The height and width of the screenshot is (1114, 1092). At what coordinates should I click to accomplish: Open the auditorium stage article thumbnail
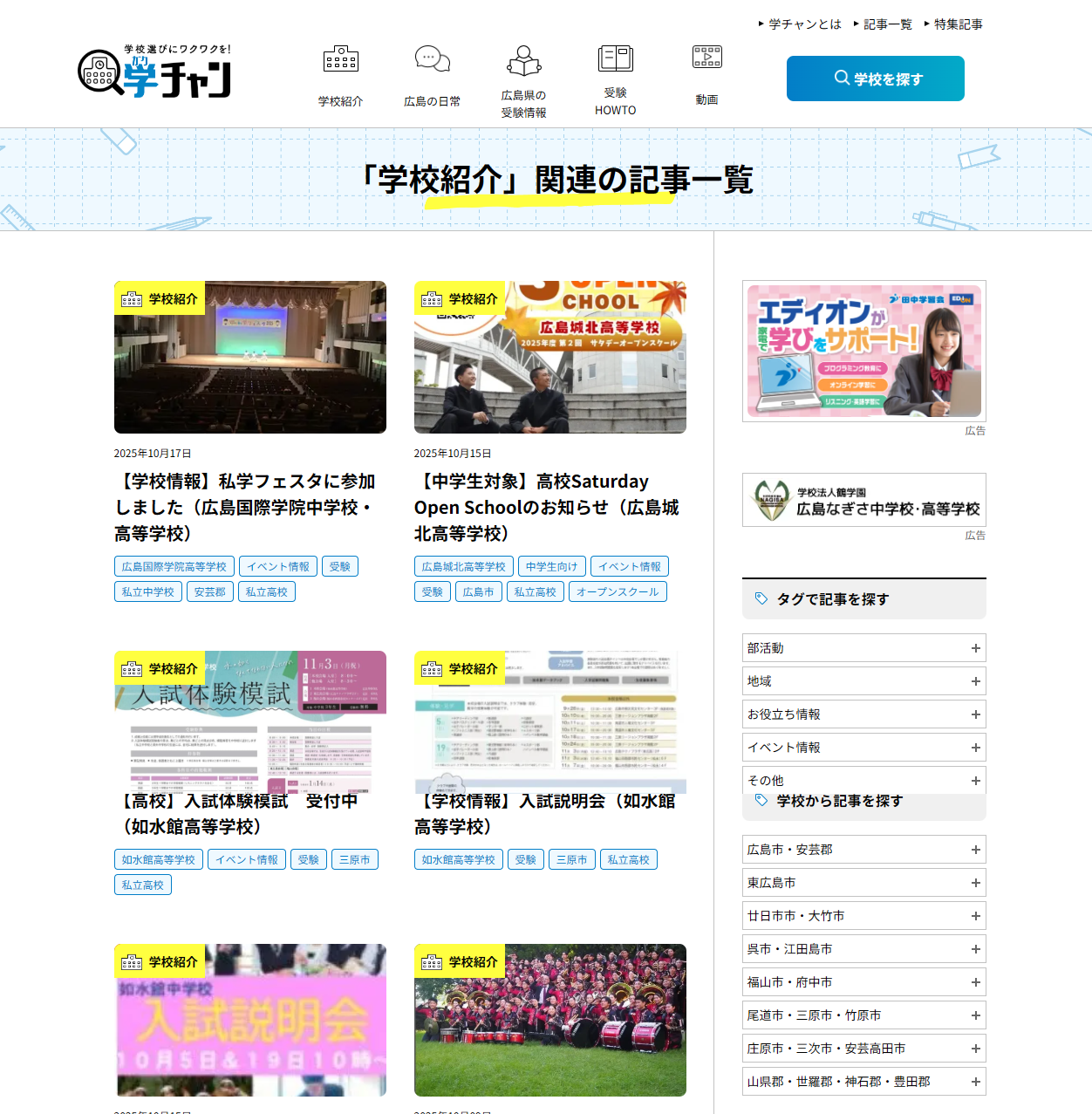[x=249, y=358]
